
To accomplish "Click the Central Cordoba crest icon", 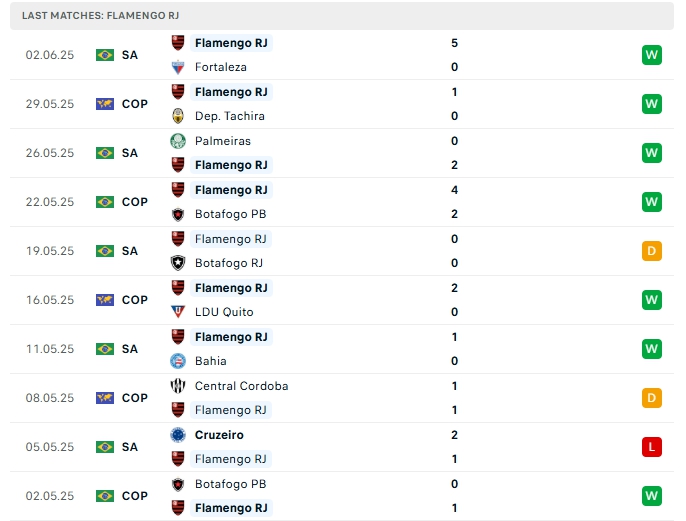I will click(179, 386).
